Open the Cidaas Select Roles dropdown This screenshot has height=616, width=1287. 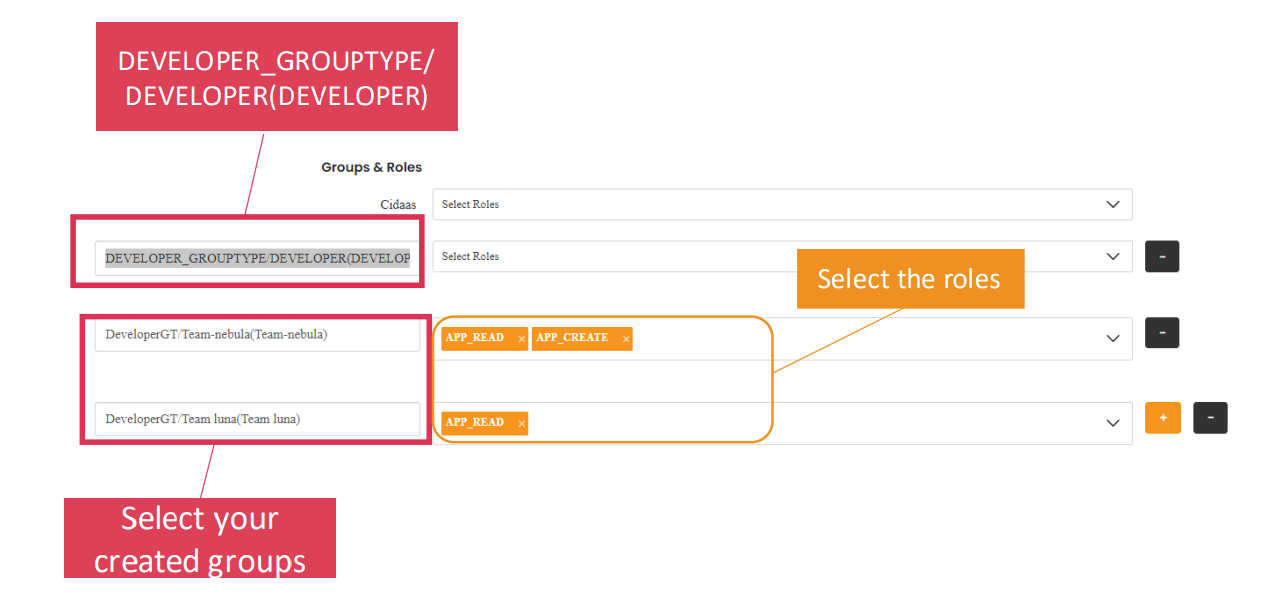(x=1112, y=204)
